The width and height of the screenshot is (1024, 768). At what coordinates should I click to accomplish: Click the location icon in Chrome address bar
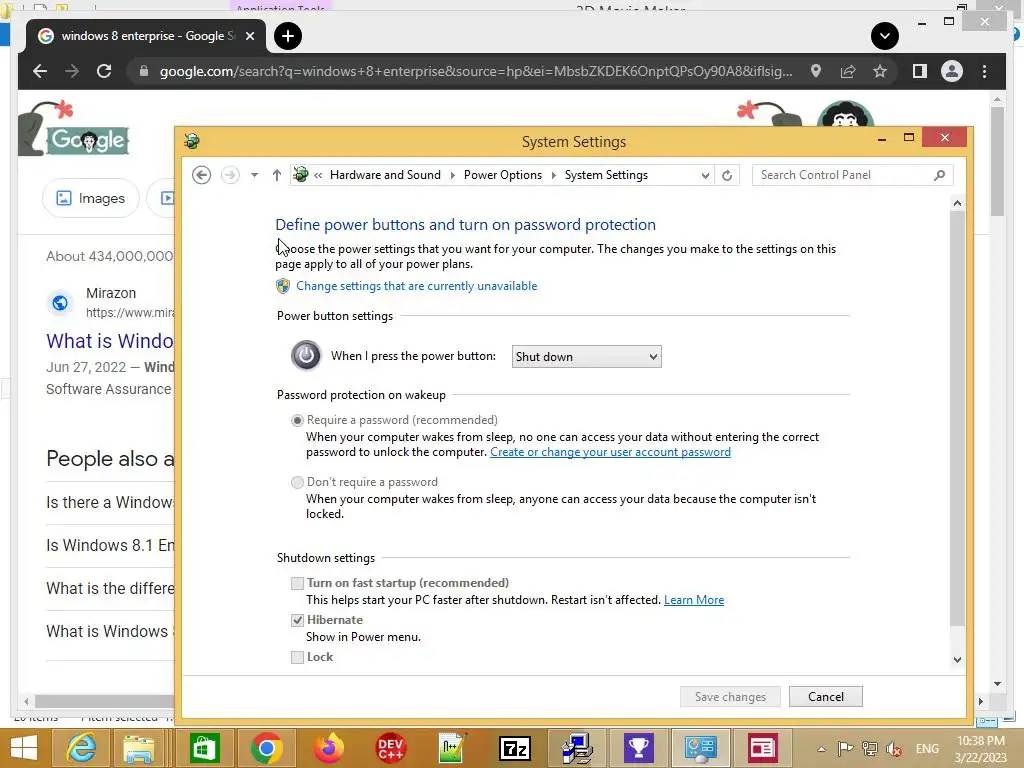click(816, 71)
